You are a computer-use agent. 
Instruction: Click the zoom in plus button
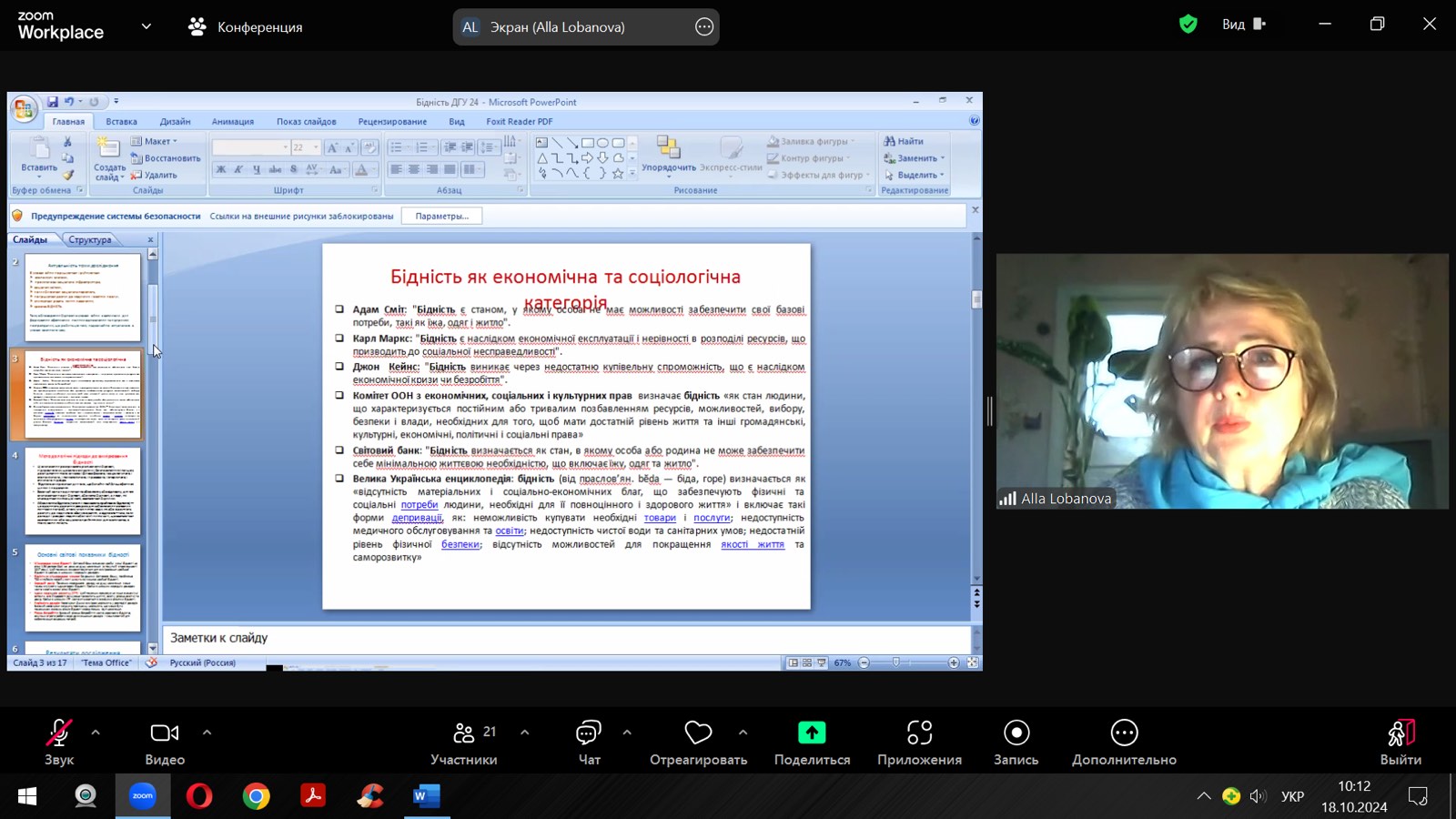click(x=954, y=662)
